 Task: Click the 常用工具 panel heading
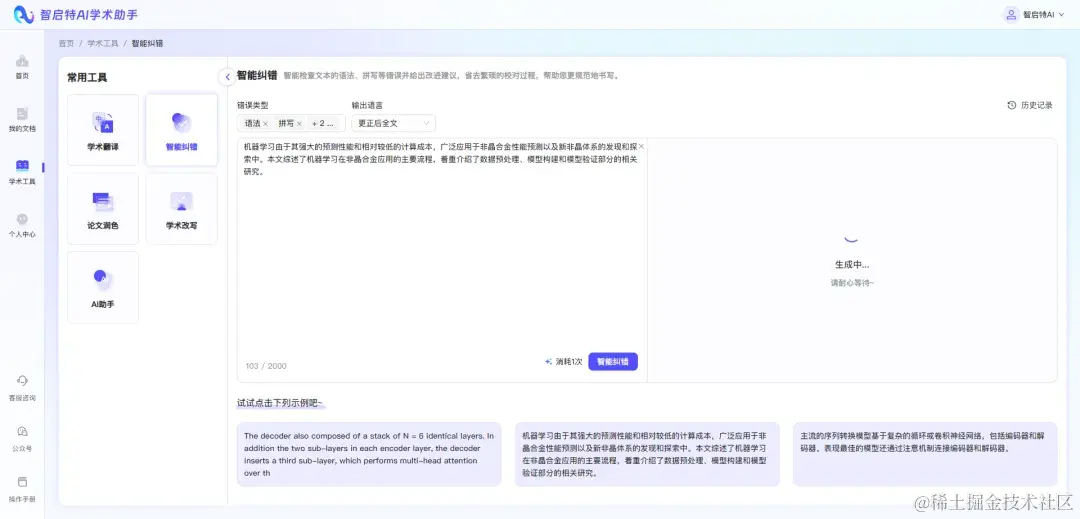click(x=87, y=77)
